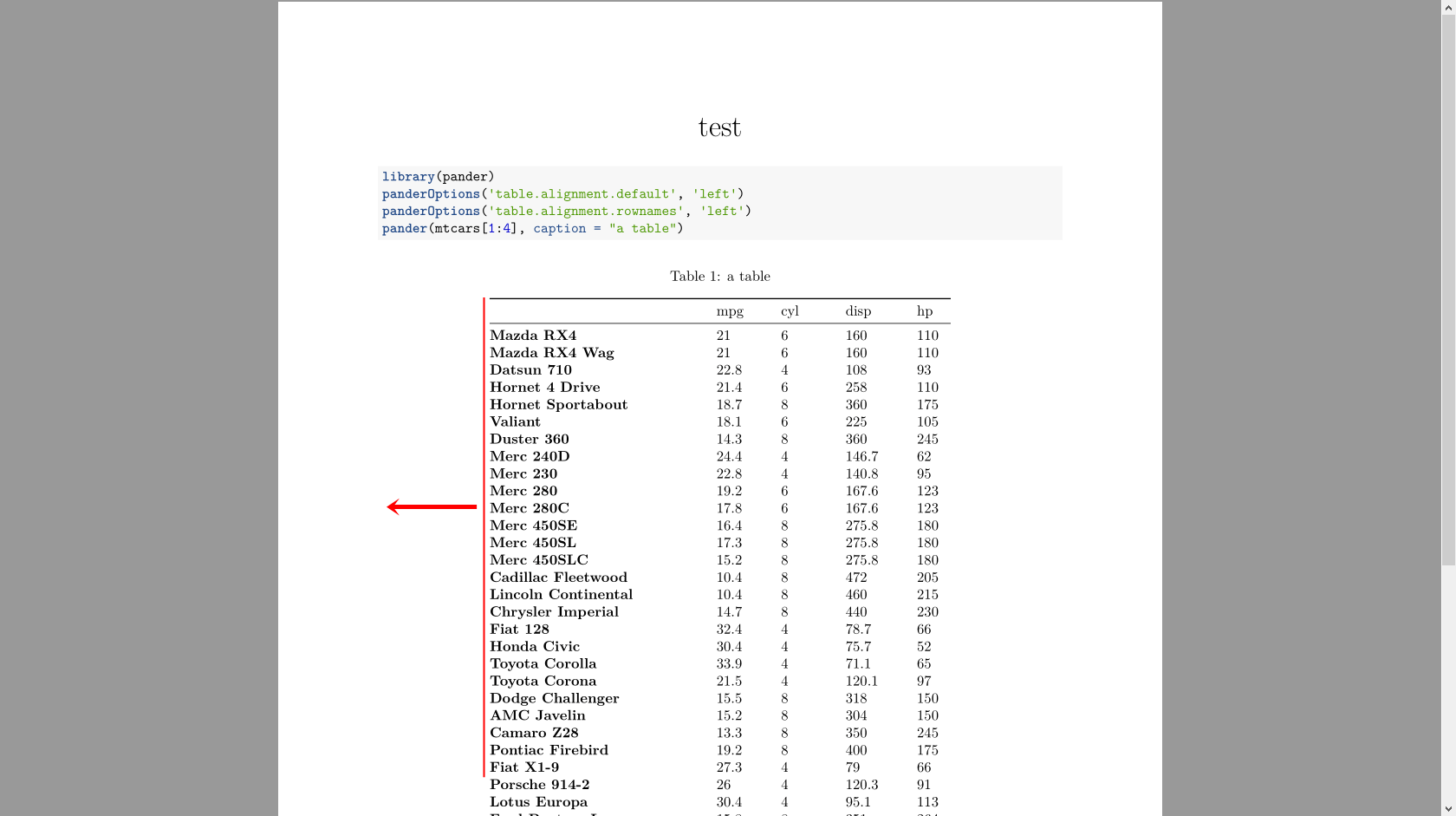Click the 'Toyota Corolla' row name

point(543,664)
